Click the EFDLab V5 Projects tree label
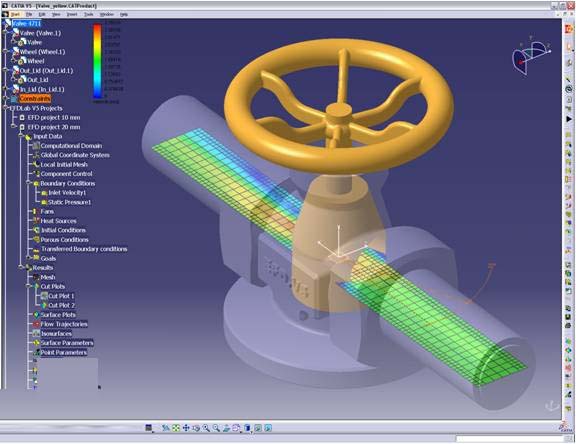 (36, 108)
